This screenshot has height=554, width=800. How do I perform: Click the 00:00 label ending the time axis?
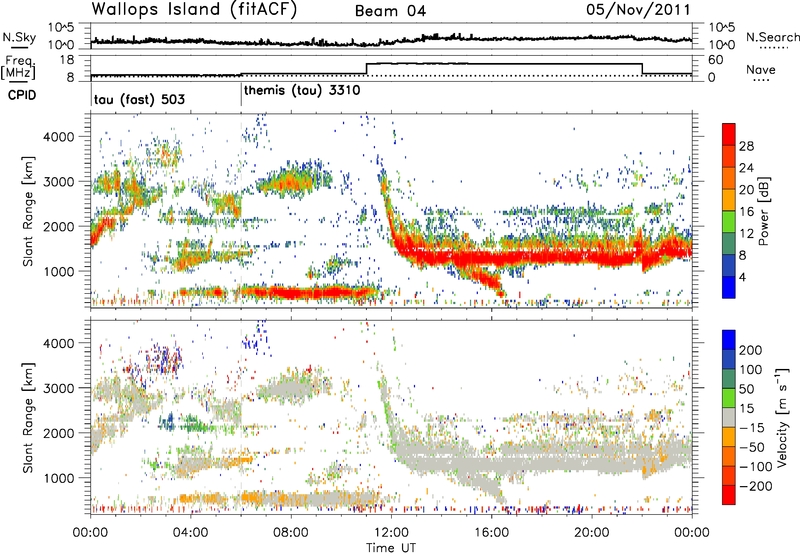(692, 533)
